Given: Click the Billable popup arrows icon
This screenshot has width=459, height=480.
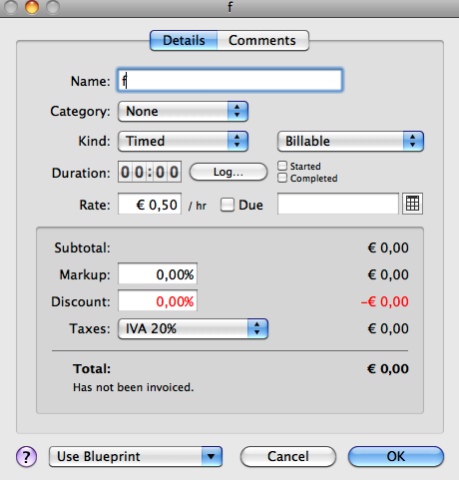Looking at the screenshot, I should coord(413,141).
